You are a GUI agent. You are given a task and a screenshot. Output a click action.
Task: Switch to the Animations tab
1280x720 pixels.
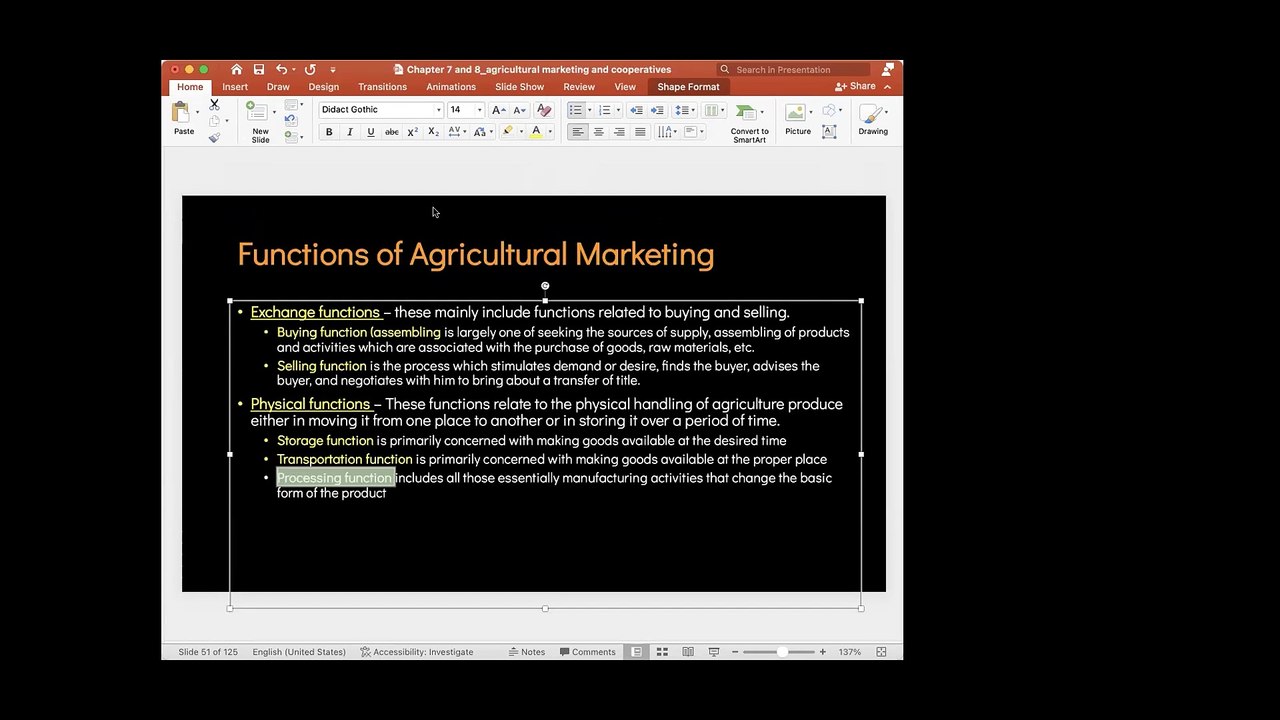(451, 87)
